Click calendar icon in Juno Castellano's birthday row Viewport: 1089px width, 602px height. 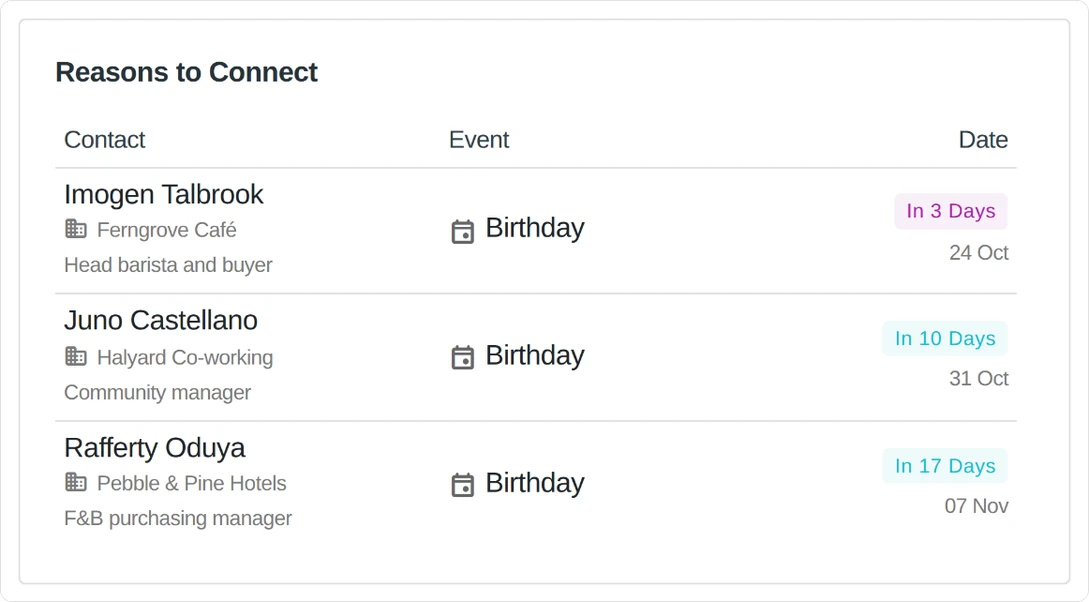463,357
